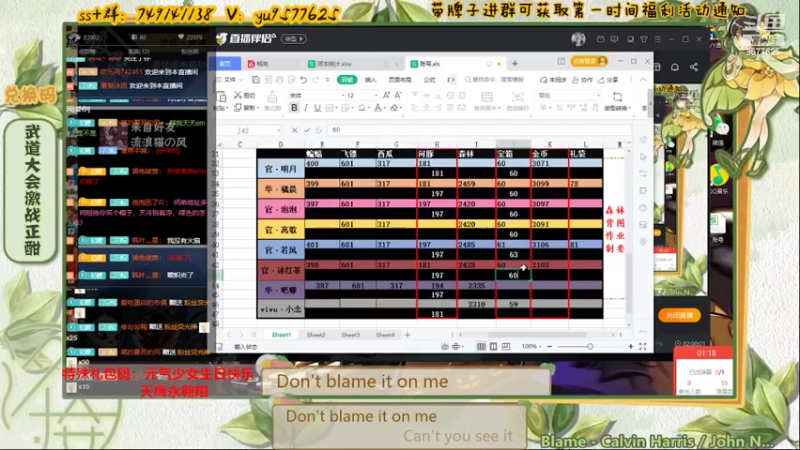Select the 公式 Formulas ribbon tab
Viewport: 800px width, 450px height.
pos(430,80)
